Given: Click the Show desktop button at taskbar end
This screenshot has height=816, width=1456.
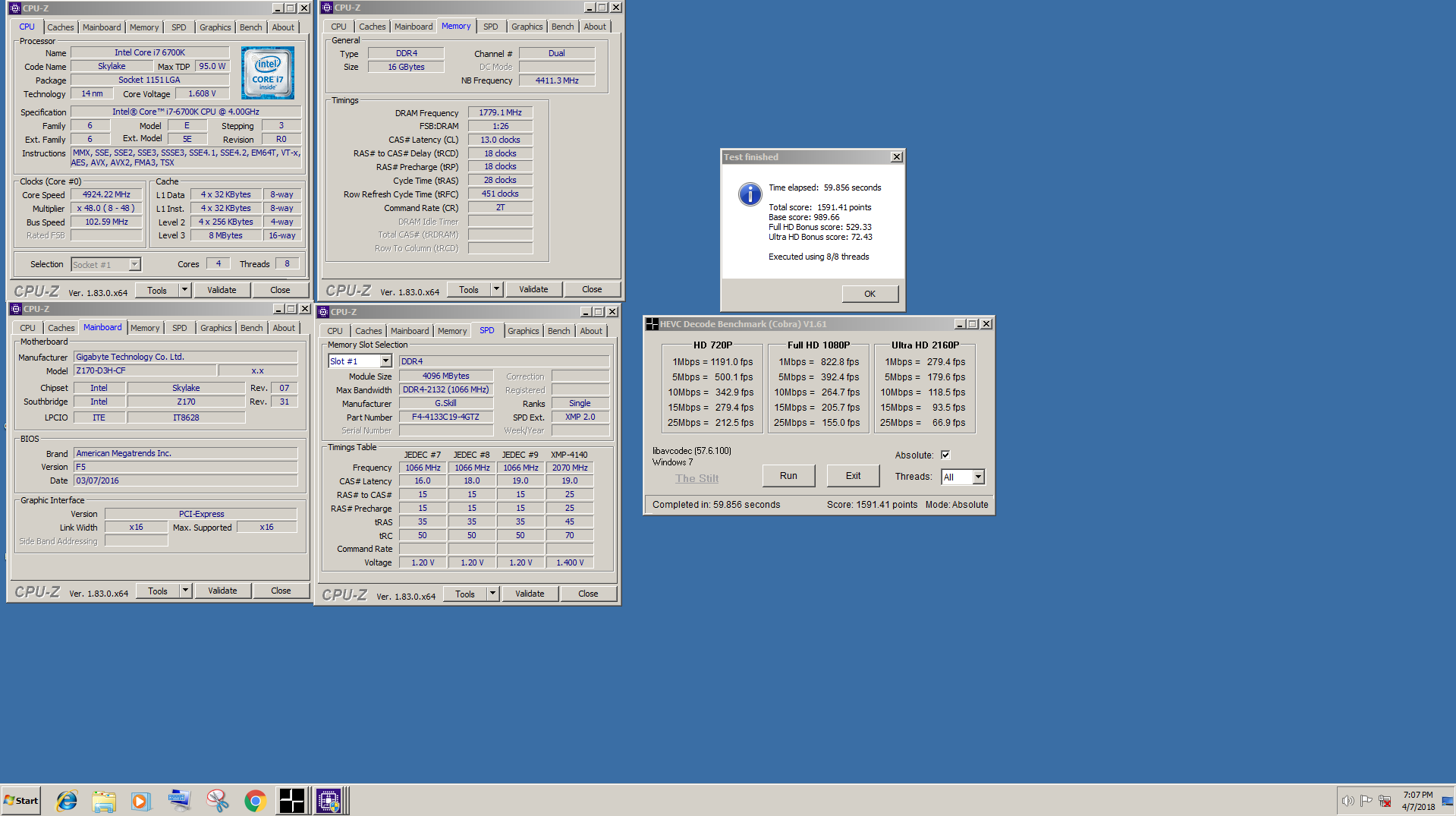Looking at the screenshot, I should (1448, 801).
